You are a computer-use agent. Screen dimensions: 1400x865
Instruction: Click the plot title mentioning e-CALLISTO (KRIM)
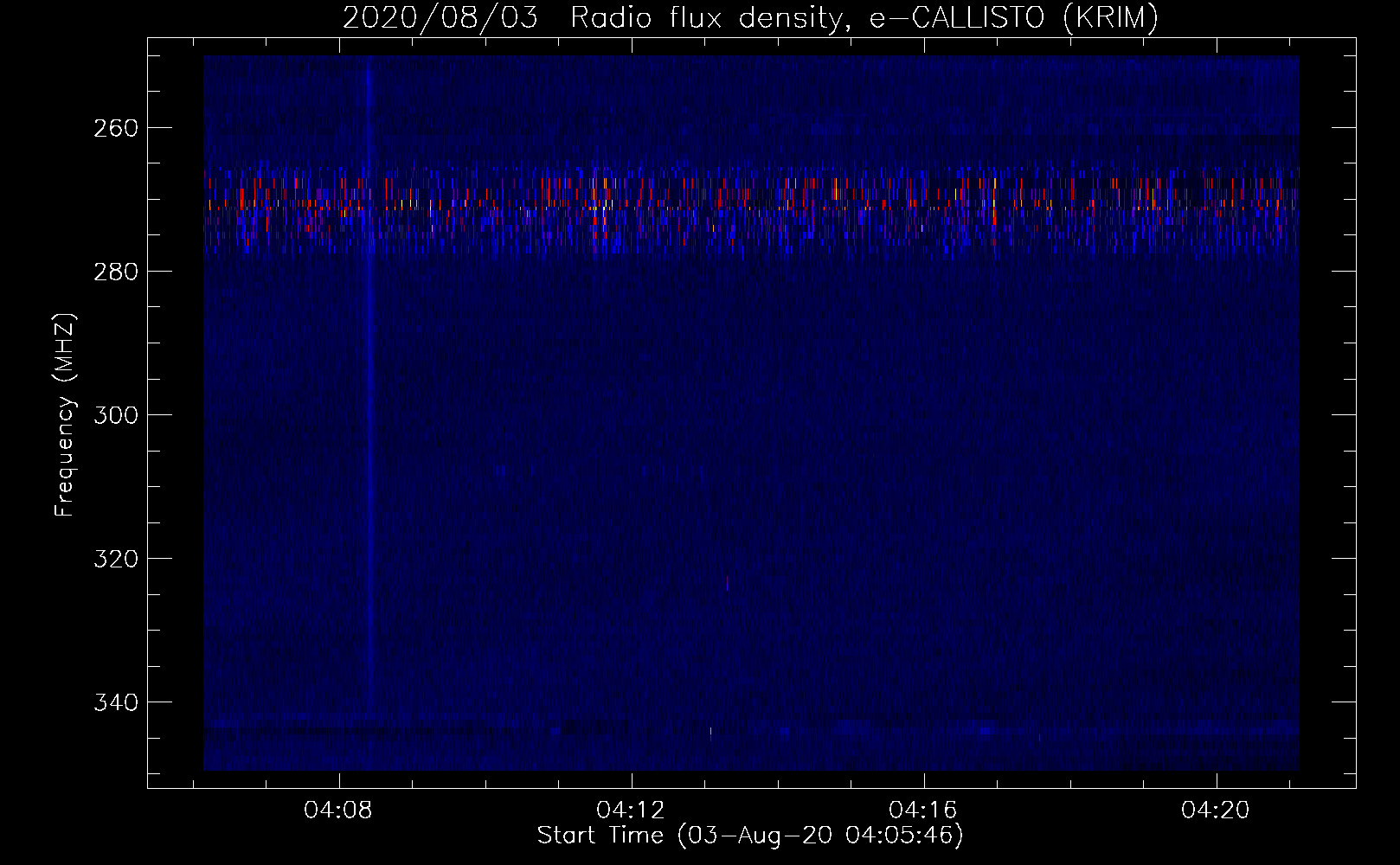tap(750, 18)
